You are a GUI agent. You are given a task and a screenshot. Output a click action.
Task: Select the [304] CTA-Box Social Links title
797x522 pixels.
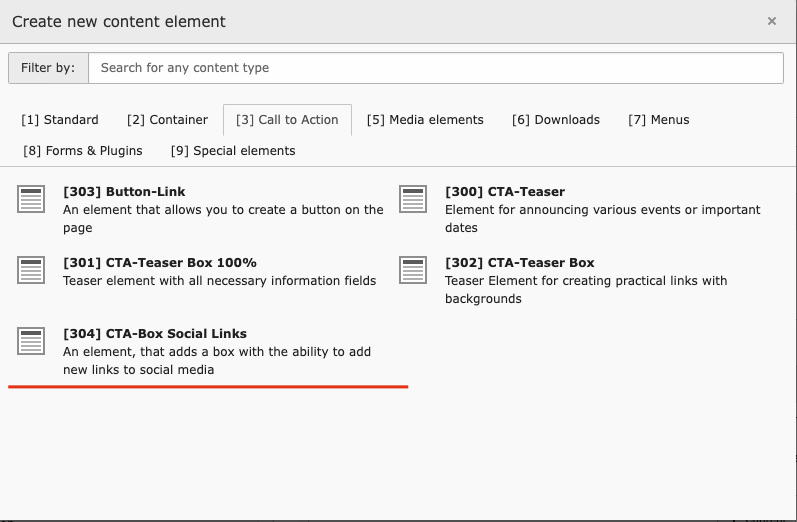tap(155, 333)
